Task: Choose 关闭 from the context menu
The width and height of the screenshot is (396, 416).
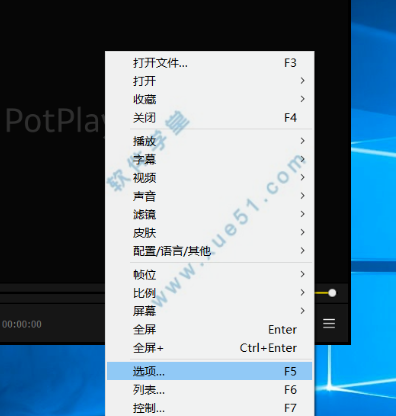Action: [x=209, y=117]
